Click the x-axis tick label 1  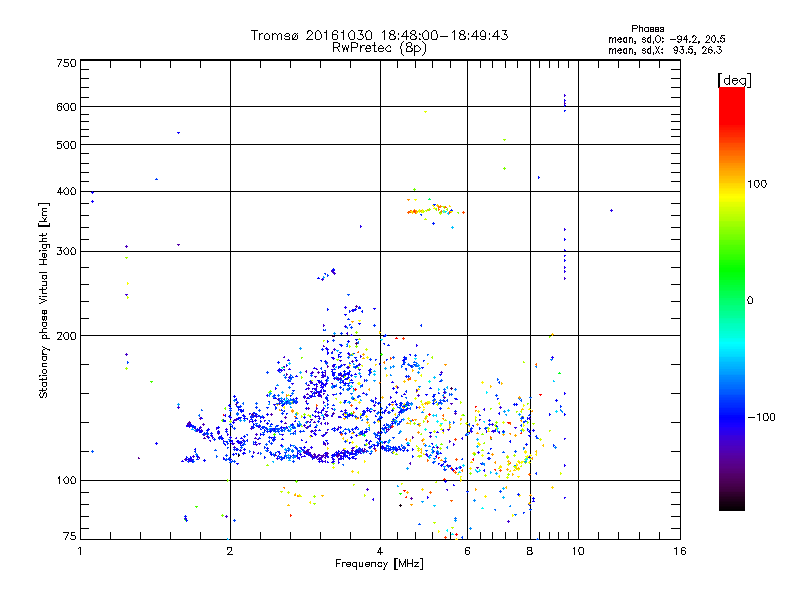coord(80,551)
